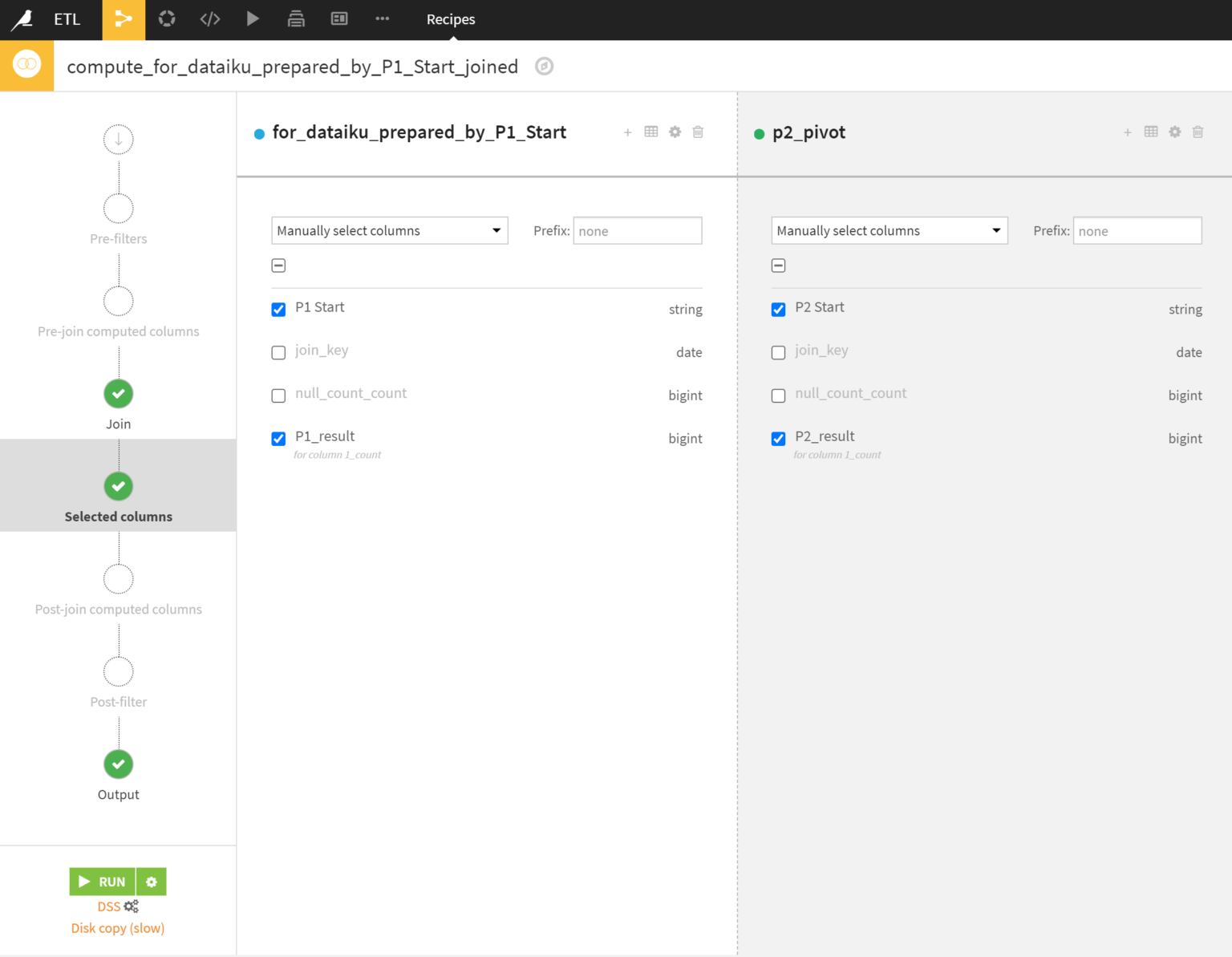Image resolution: width=1232 pixels, height=957 pixels.
Task: Click the code notebooks icon in top bar
Action: [x=210, y=19]
